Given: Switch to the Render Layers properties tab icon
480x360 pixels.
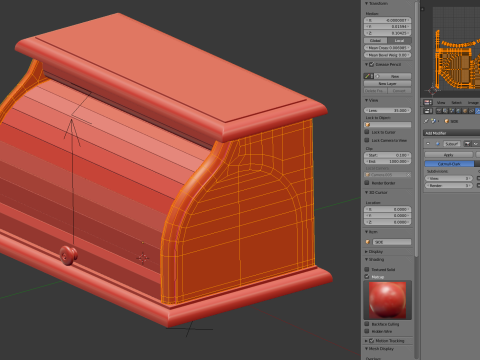Looking at the screenshot, I should pyautogui.click(x=445, y=111).
